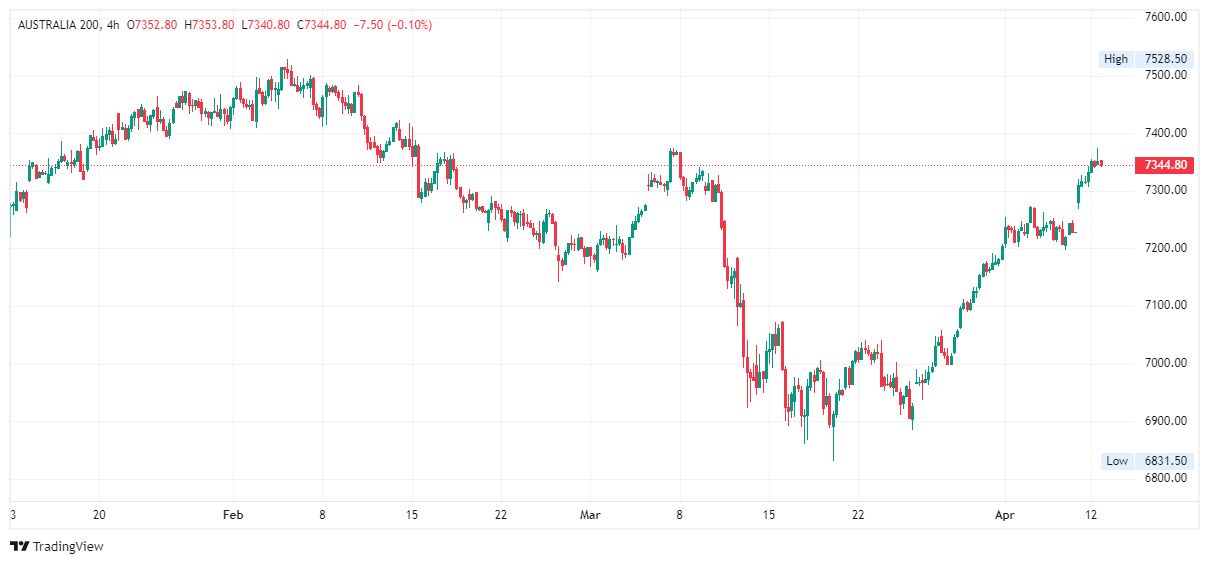
Task: Select the 6800.00 price axis label
Action: pyautogui.click(x=1165, y=478)
